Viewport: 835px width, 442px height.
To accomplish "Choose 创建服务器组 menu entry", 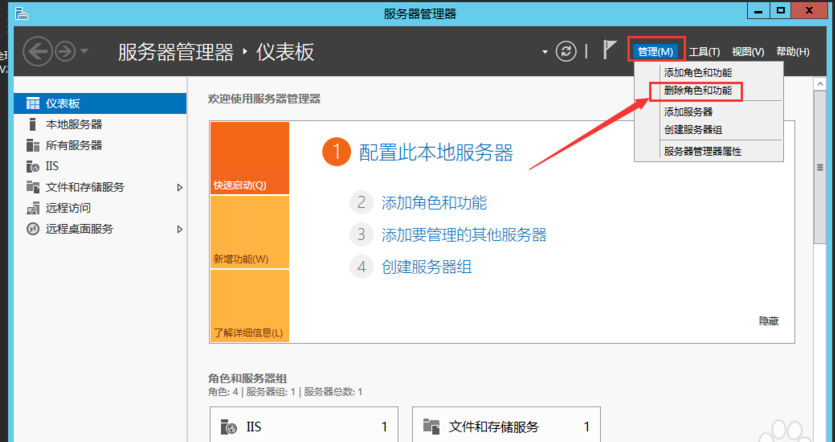I will click(693, 129).
